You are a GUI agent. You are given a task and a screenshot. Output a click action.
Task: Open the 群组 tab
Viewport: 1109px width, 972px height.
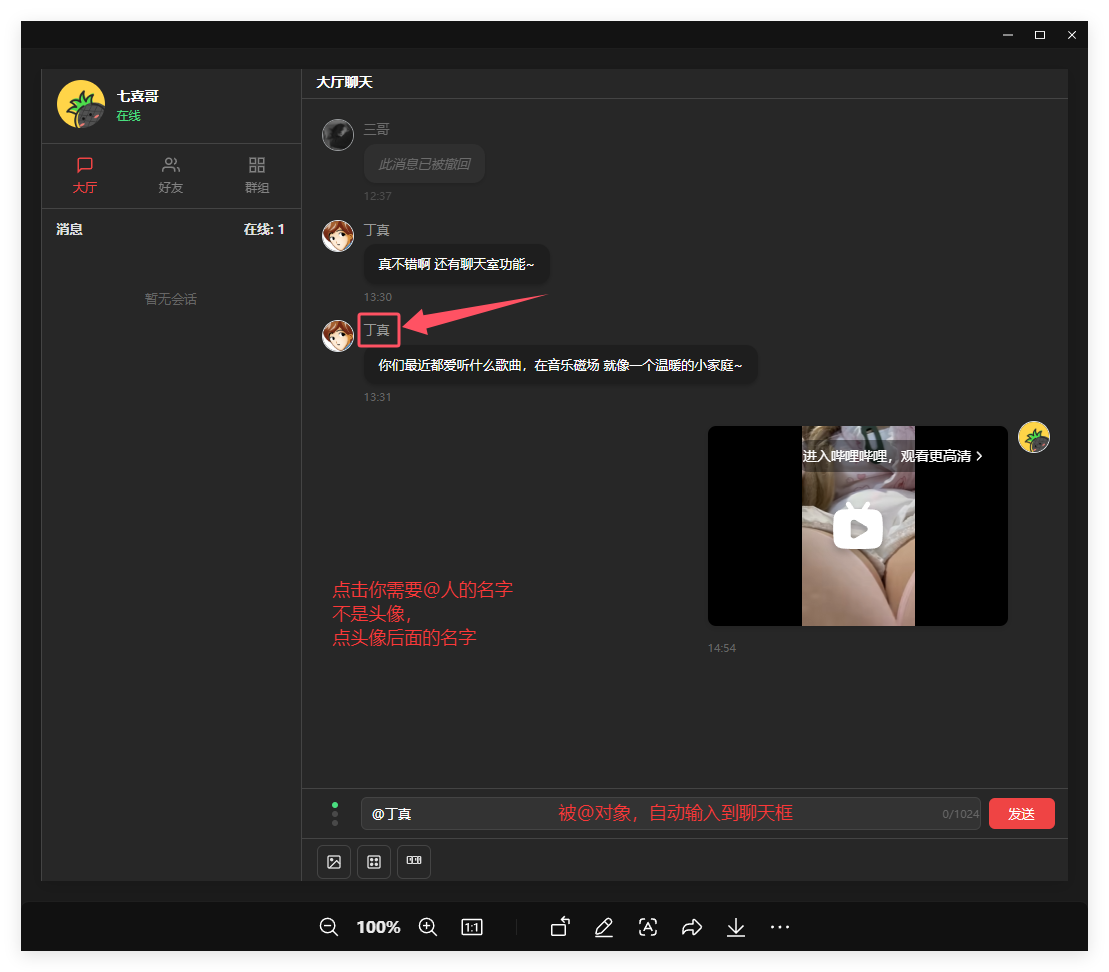257,175
